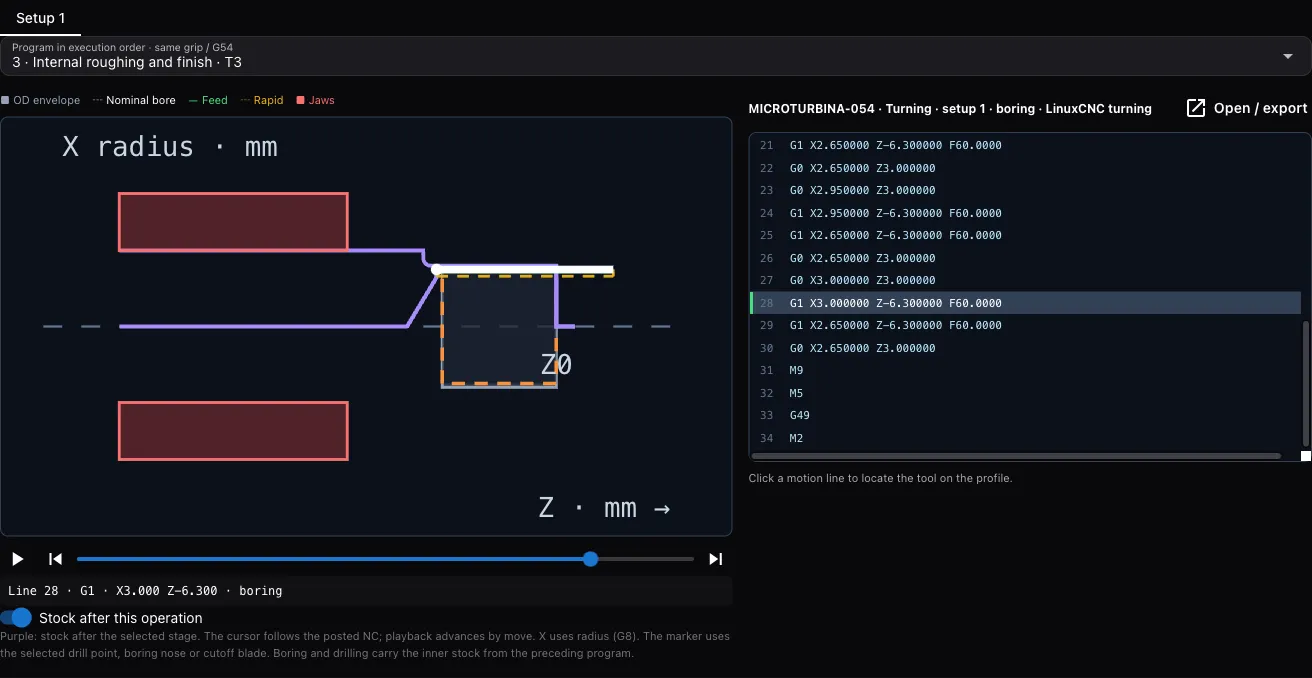Toggle the OD envelope legend swatch
Viewport: 1312px width, 678px height.
coord(5,100)
